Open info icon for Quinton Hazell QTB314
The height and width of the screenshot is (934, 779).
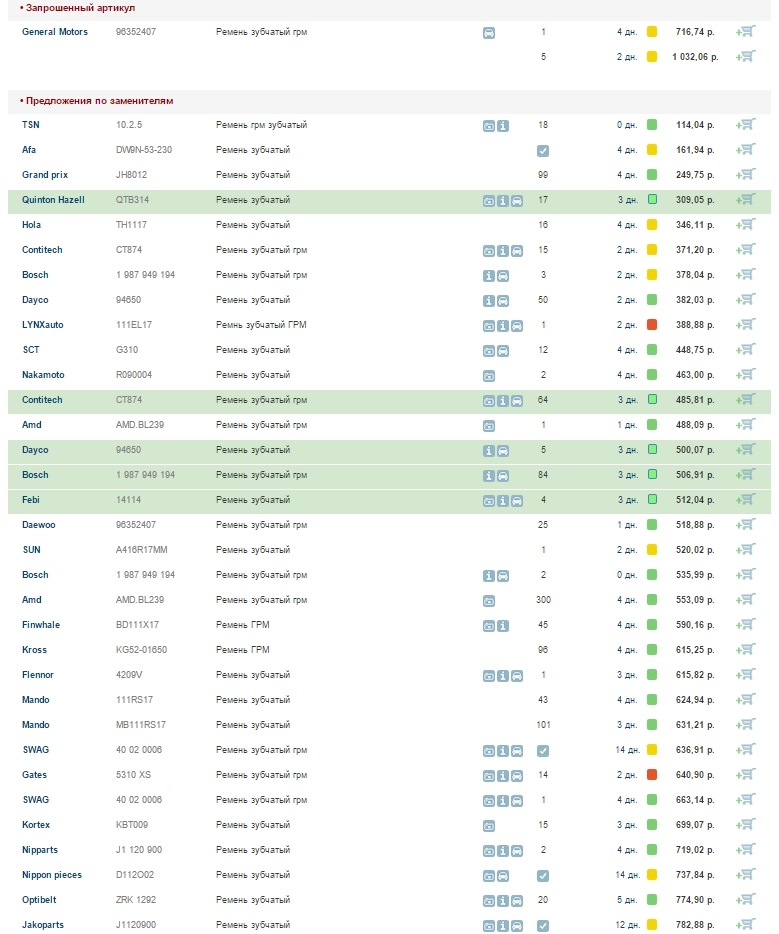pos(503,201)
